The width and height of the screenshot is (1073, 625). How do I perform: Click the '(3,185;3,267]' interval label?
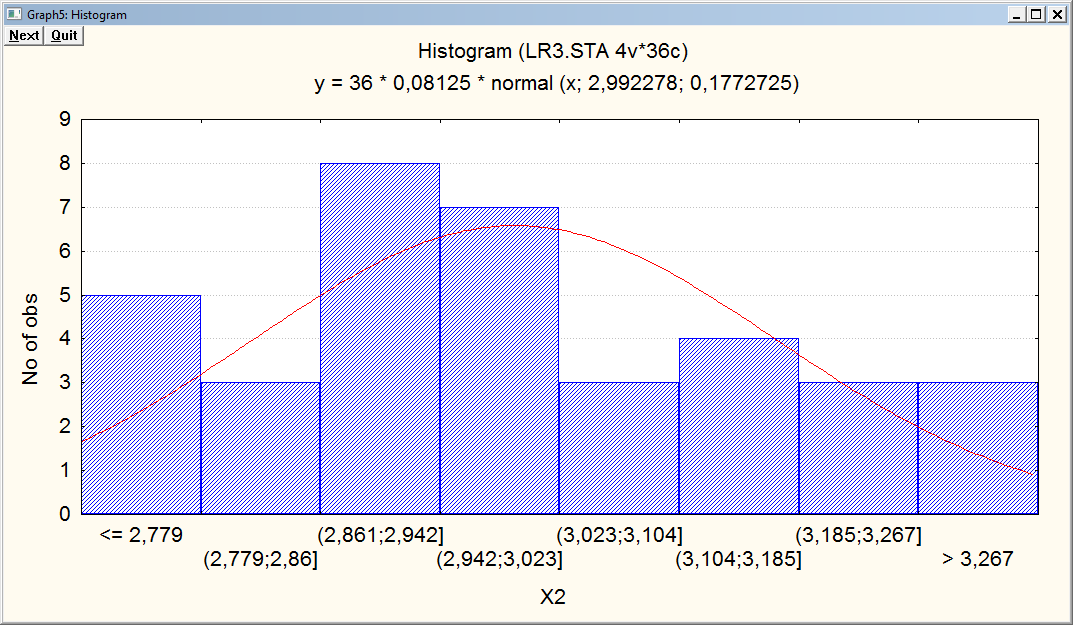point(858,535)
